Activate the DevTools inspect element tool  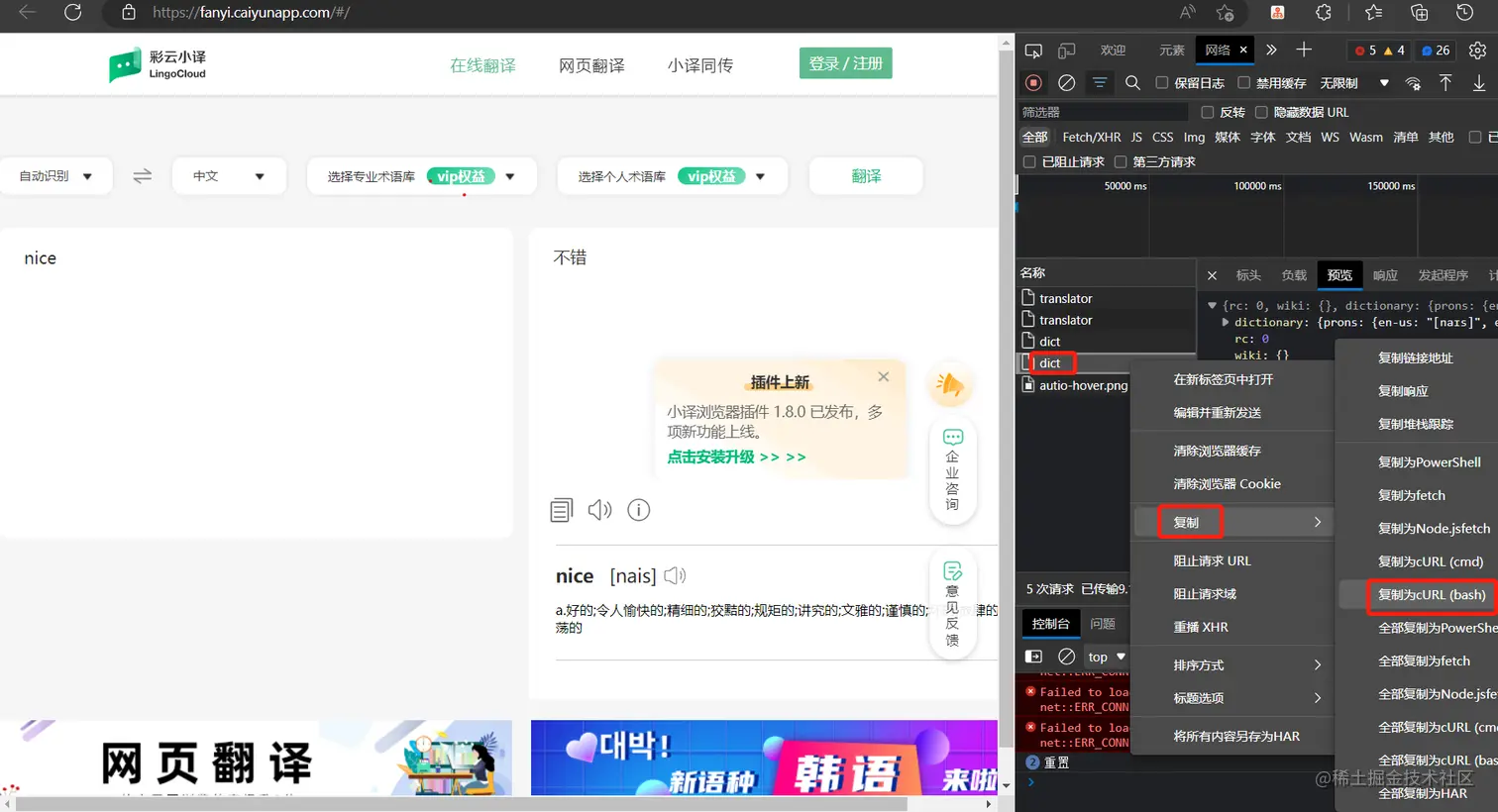pos(1033,51)
